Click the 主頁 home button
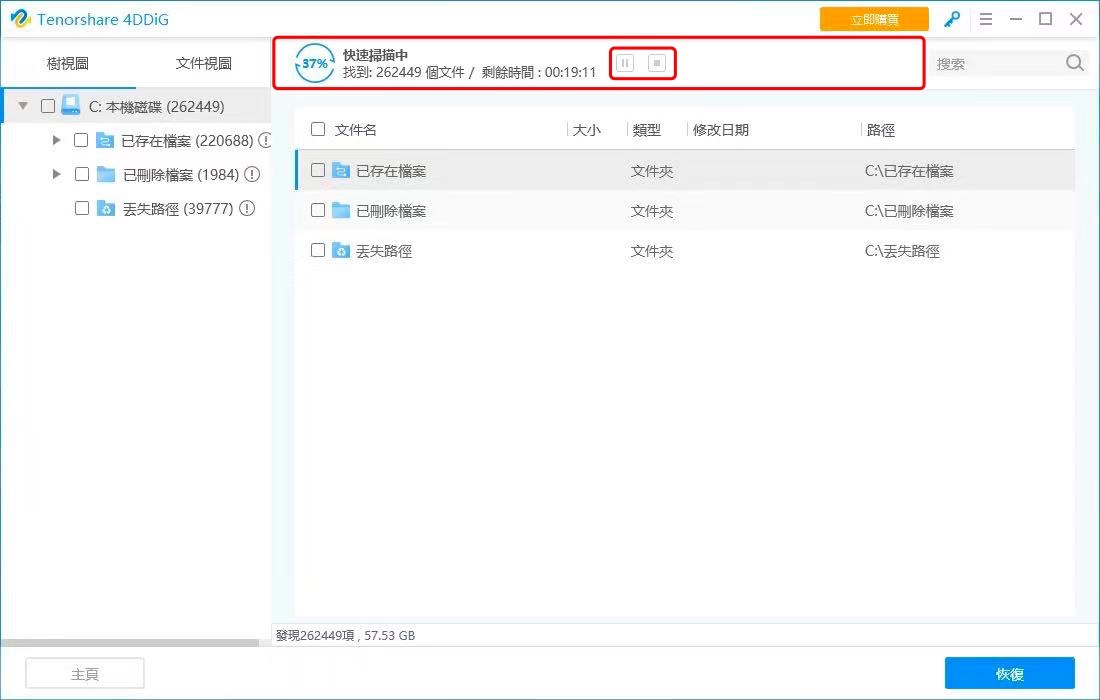 tap(85, 673)
